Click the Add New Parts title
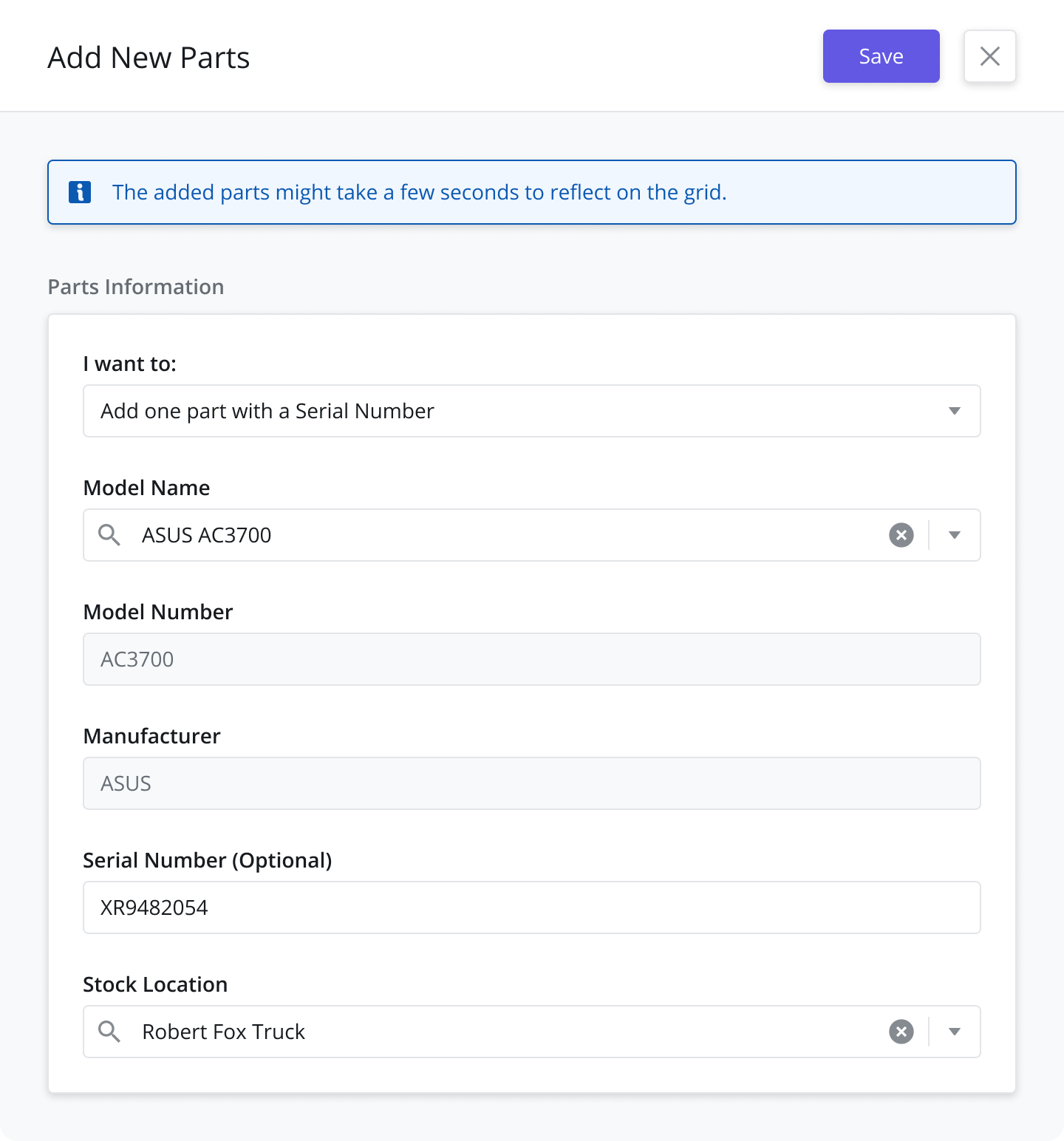The width and height of the screenshot is (1064, 1141). point(149,58)
